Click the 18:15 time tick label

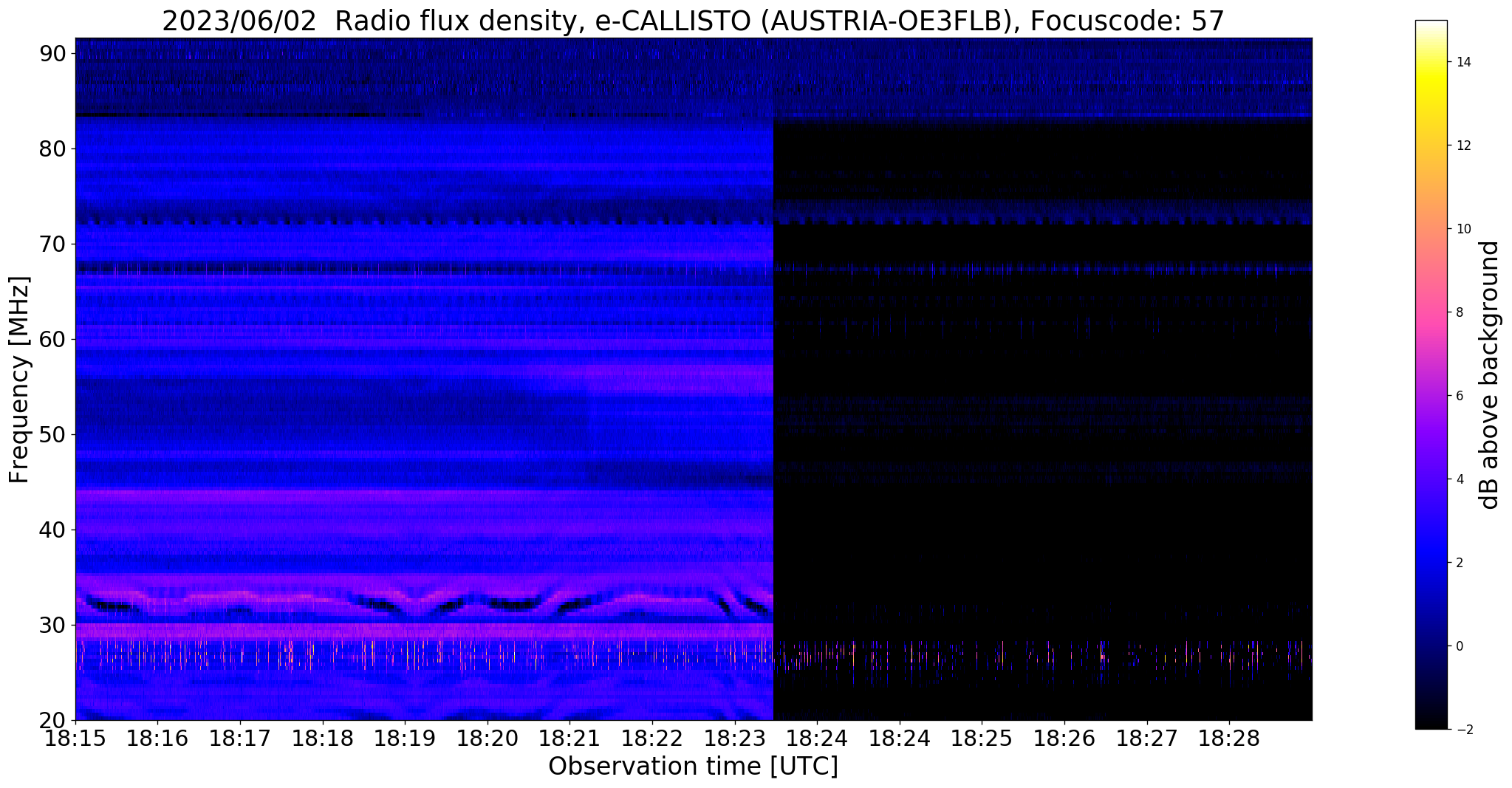pyautogui.click(x=75, y=739)
